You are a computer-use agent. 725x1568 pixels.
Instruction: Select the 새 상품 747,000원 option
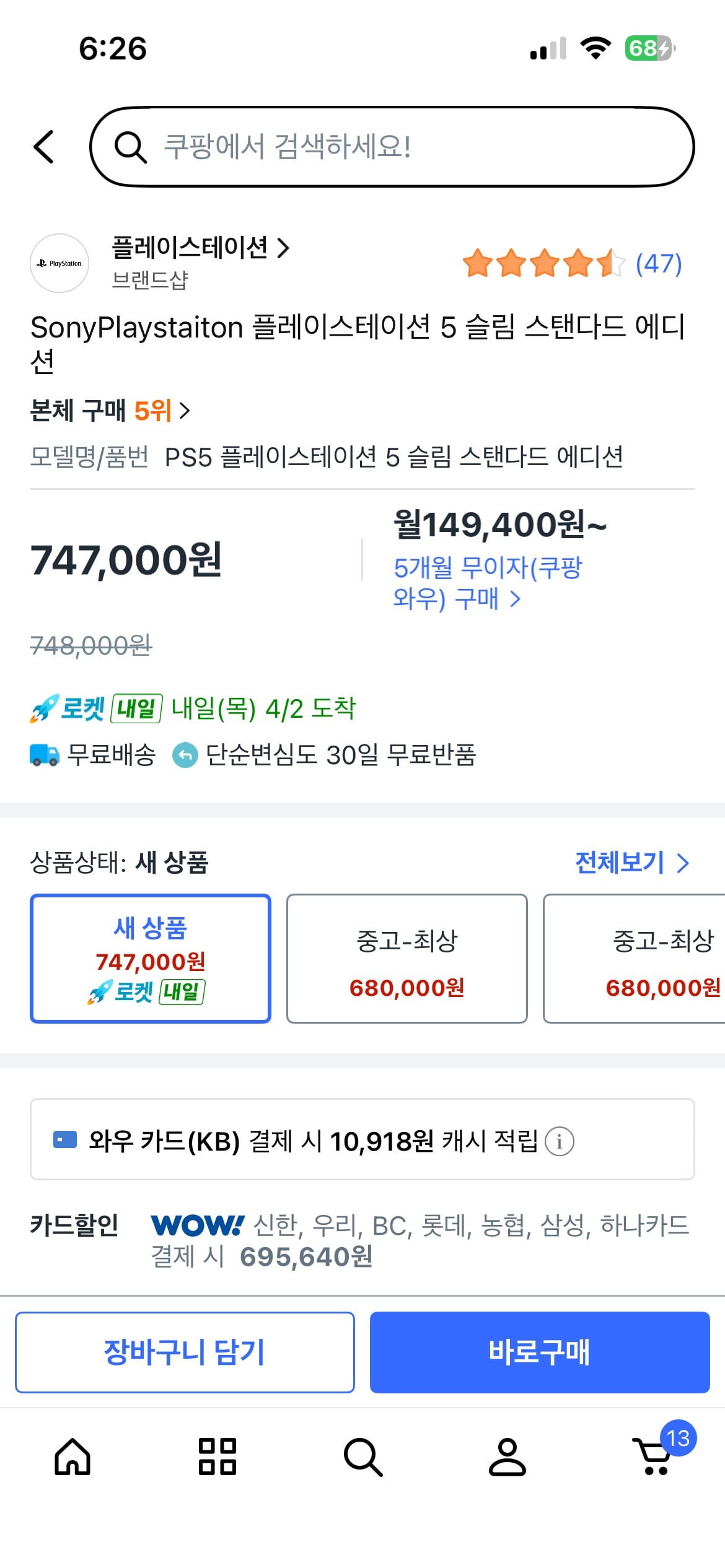coord(151,958)
